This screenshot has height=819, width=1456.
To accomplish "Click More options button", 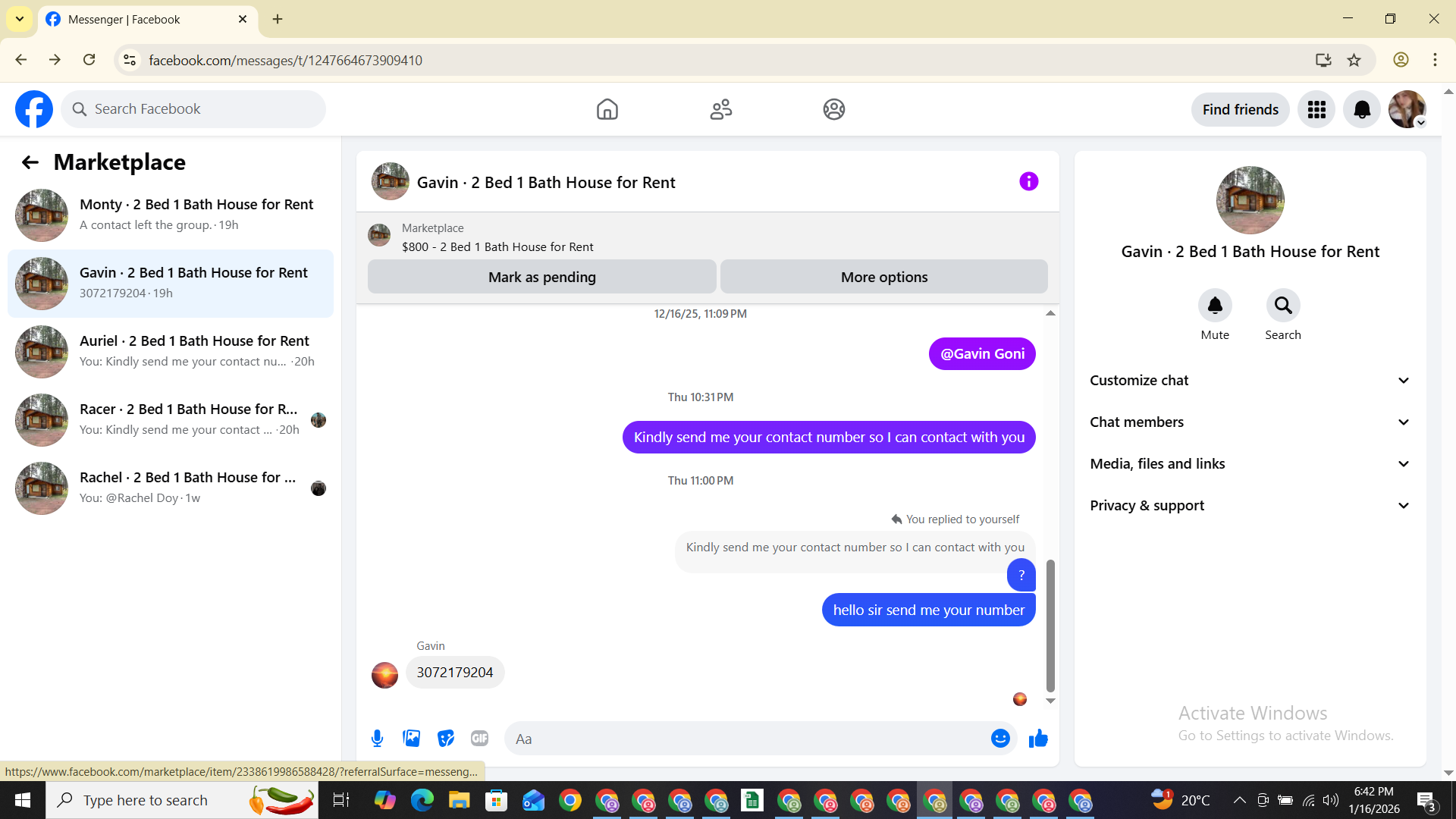I will tap(883, 277).
